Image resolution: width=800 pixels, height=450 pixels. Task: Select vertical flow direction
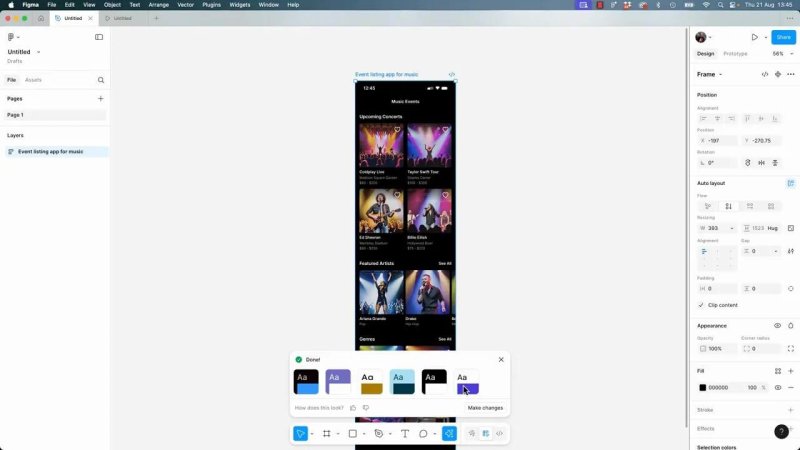coord(729,206)
